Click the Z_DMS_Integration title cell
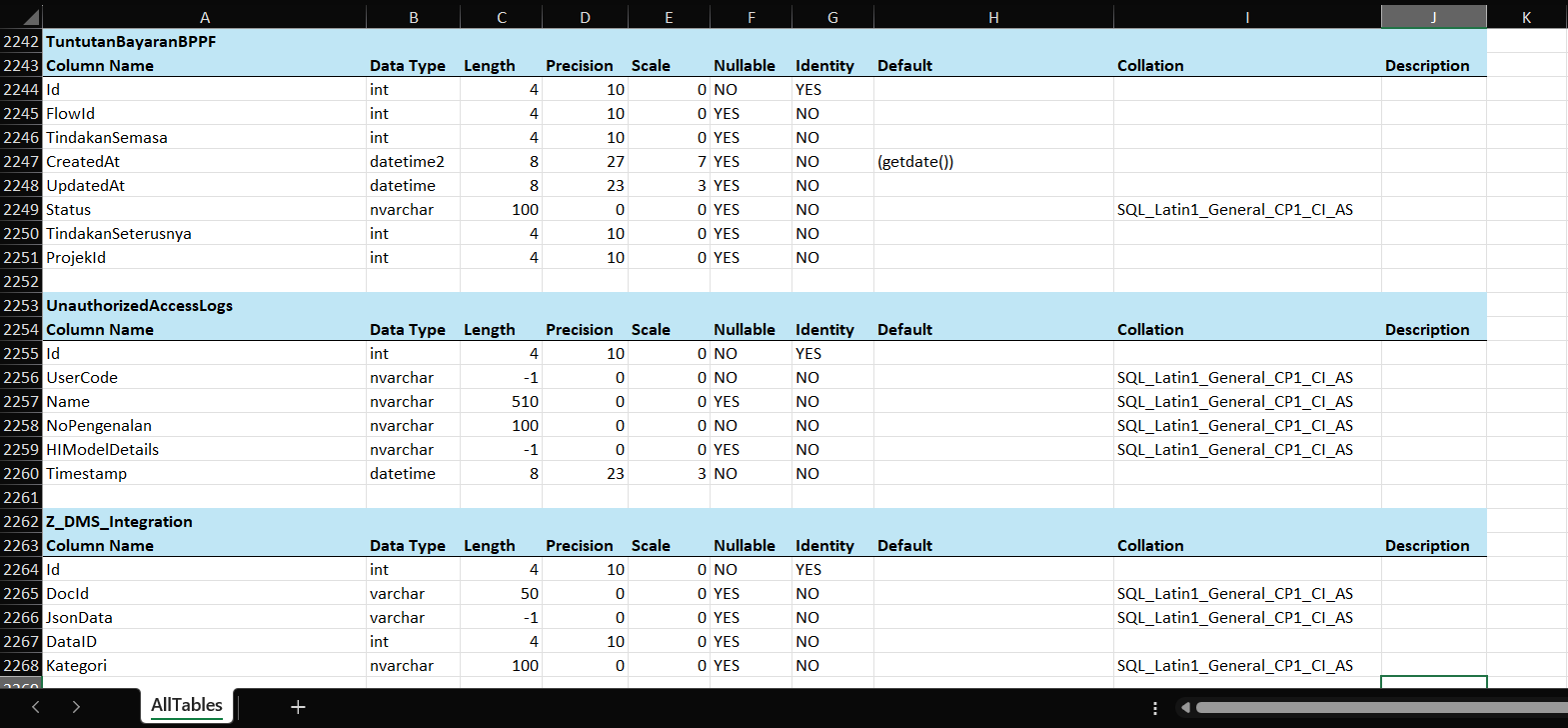 (119, 521)
